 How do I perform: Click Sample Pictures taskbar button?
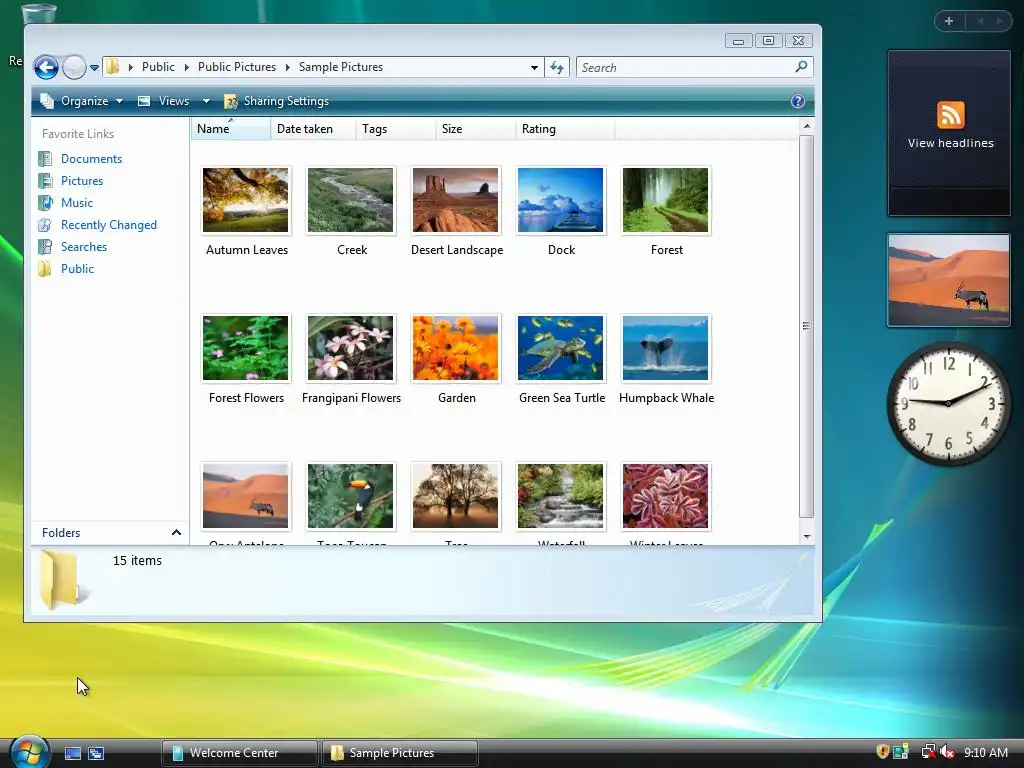pos(400,753)
